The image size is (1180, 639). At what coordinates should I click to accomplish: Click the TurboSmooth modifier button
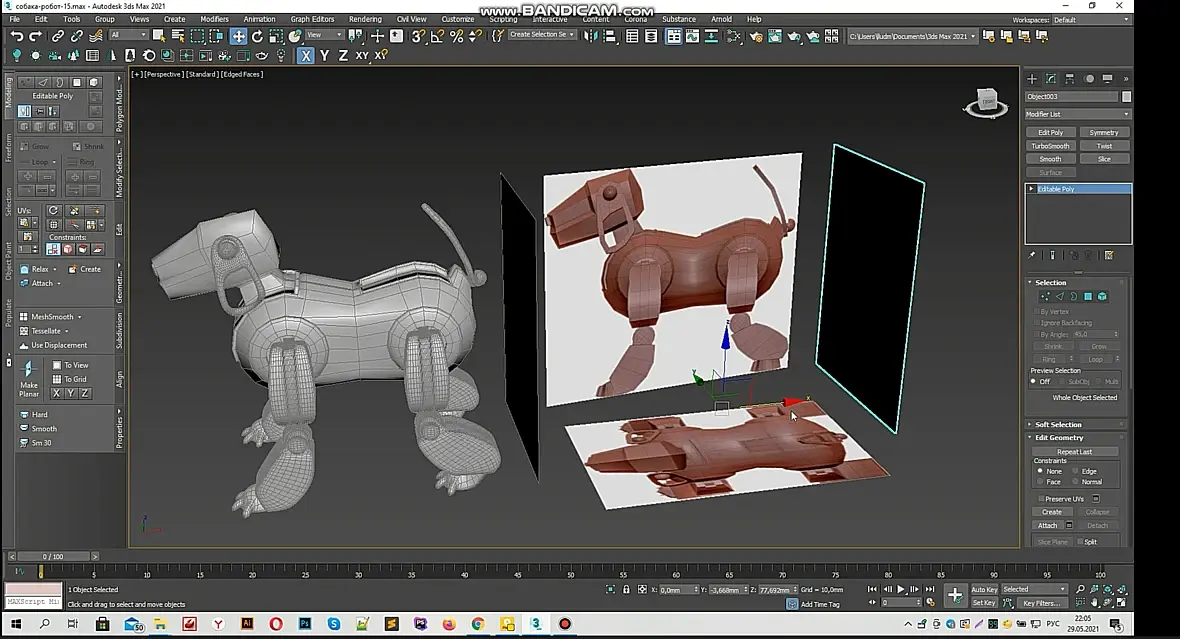click(x=1050, y=146)
